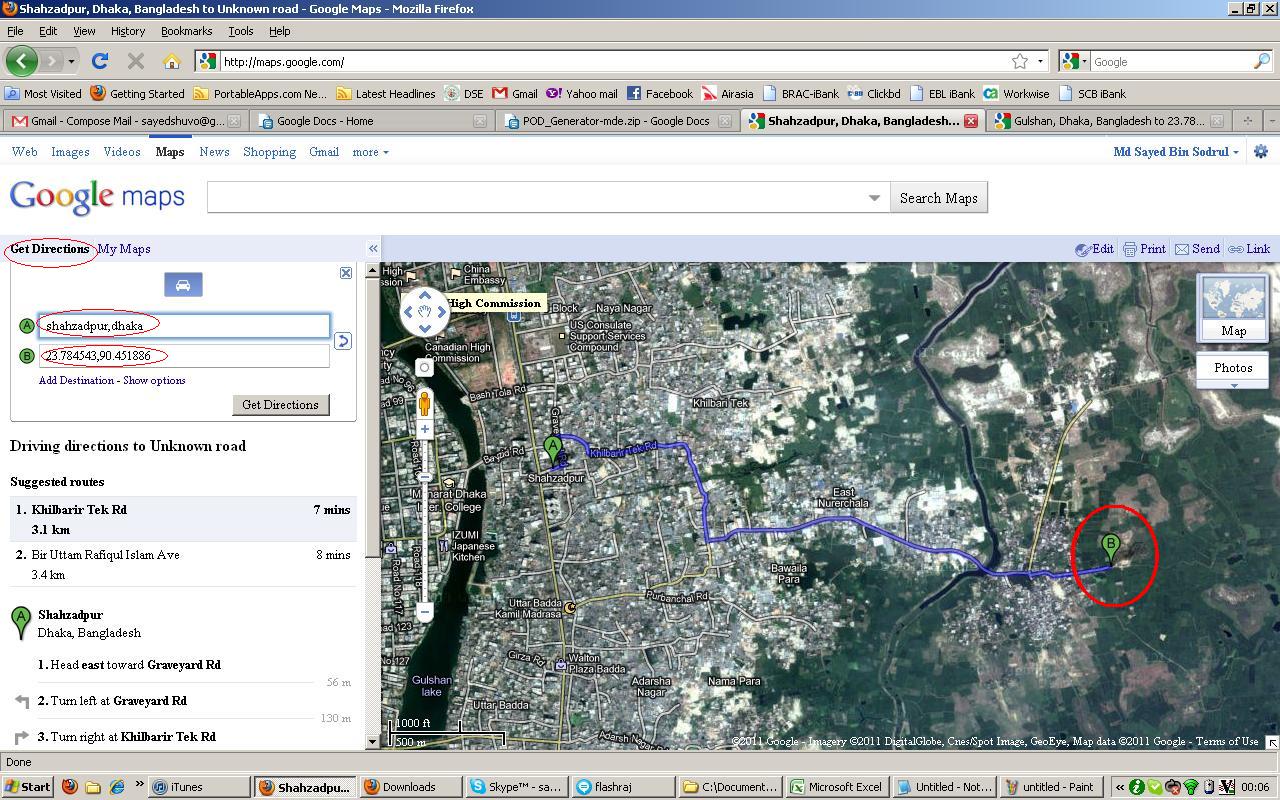The height and width of the screenshot is (800, 1280).
Task: Print the map directions
Action: (1144, 249)
